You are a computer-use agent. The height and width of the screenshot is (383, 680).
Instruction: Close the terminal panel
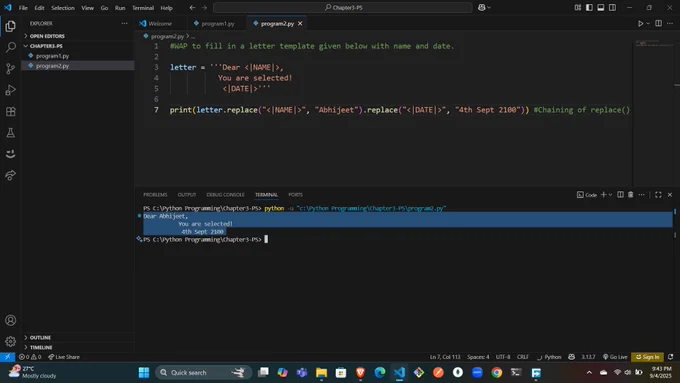670,195
